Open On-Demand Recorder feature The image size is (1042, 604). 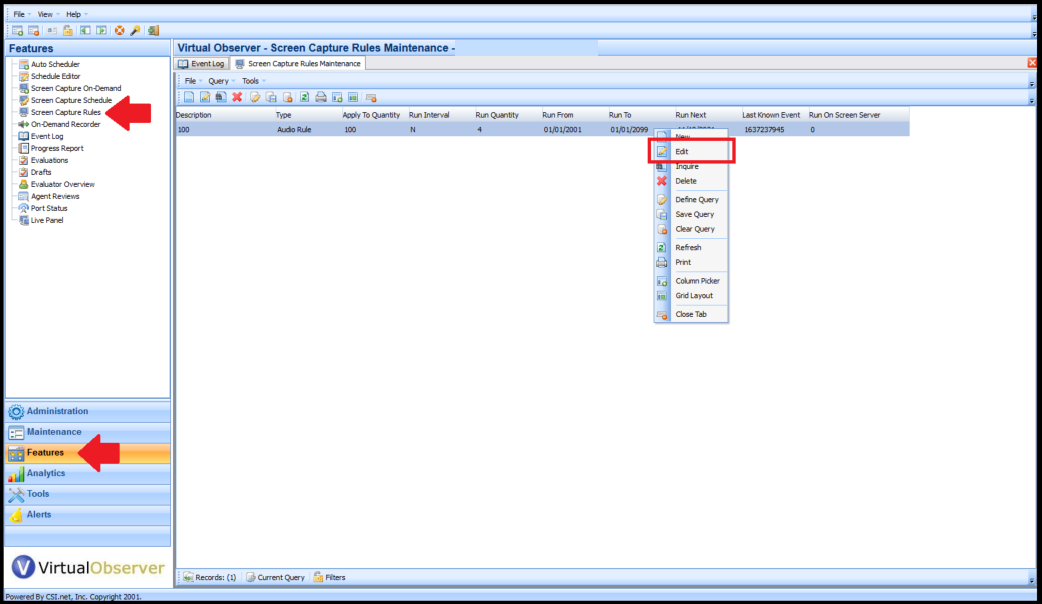(65, 124)
